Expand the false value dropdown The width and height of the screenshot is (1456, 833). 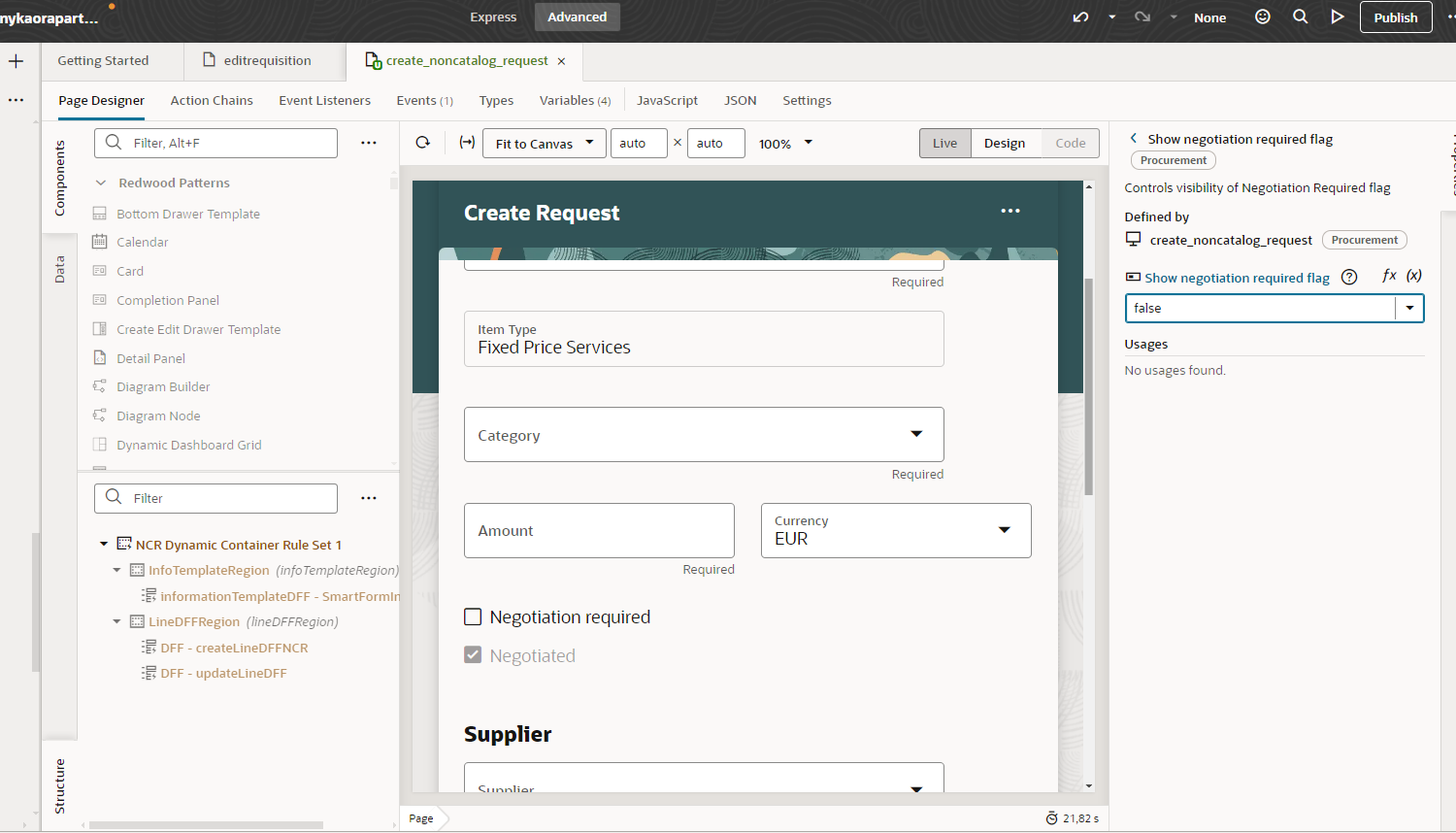coord(1409,309)
